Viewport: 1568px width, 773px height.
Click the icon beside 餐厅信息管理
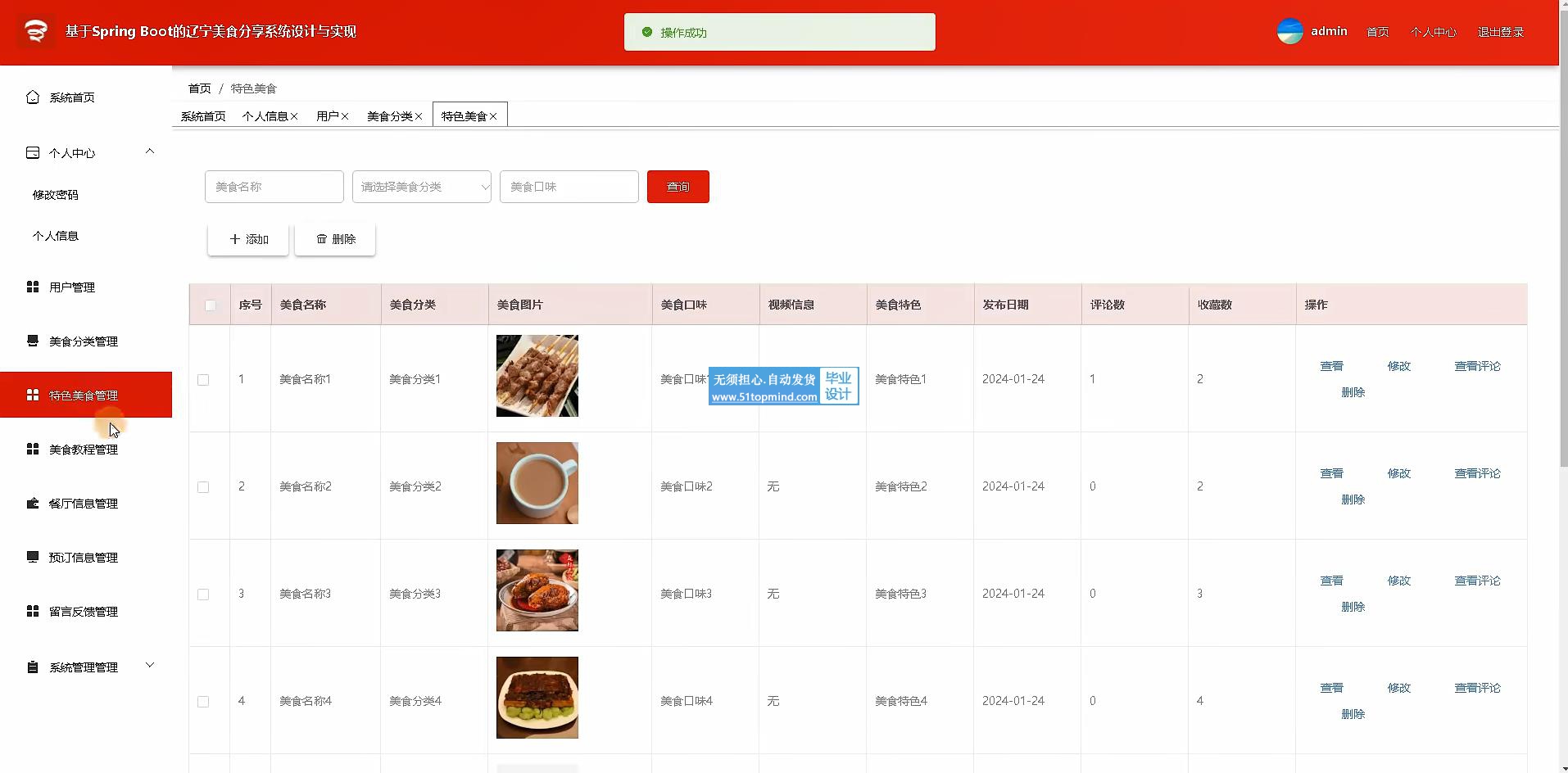pos(33,503)
